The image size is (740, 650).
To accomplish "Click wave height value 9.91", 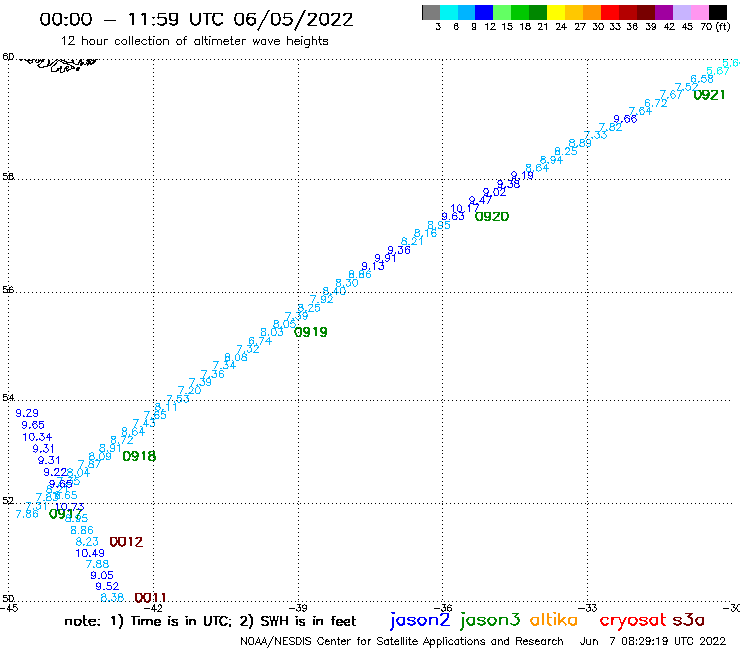I will coord(385,258).
